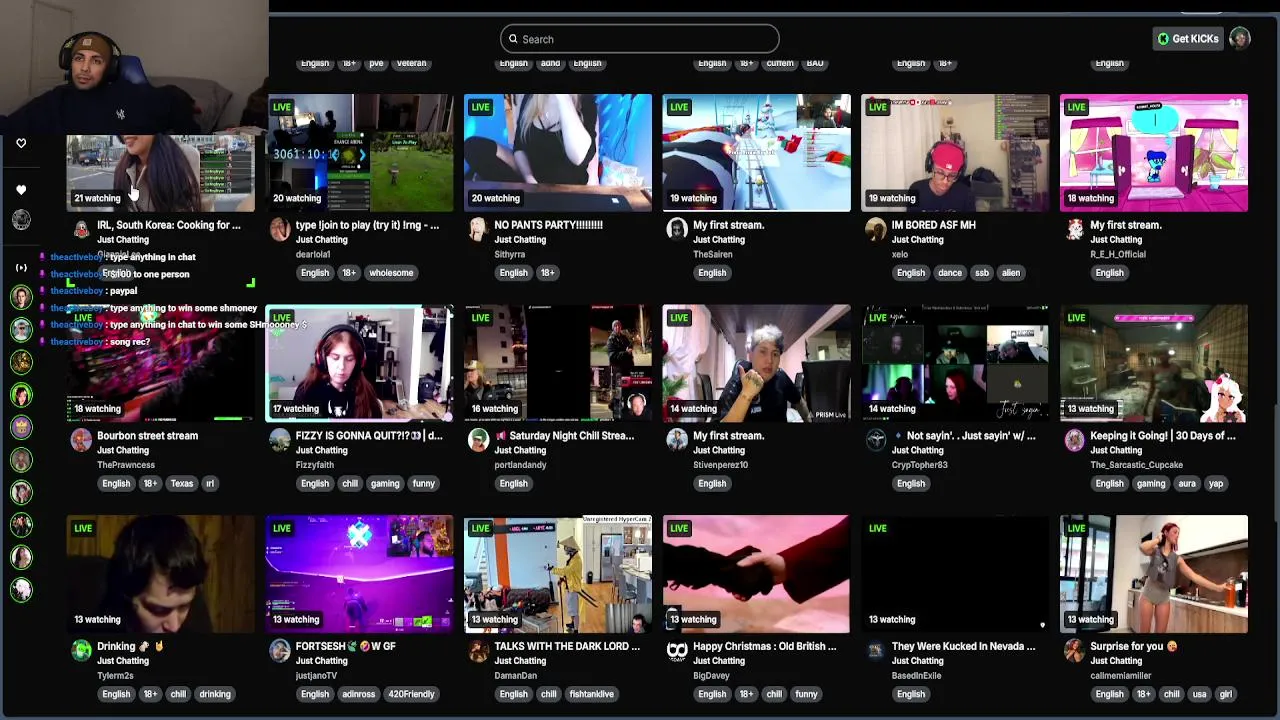Click the dance tag under xelo
1280x720 pixels.
(950, 273)
